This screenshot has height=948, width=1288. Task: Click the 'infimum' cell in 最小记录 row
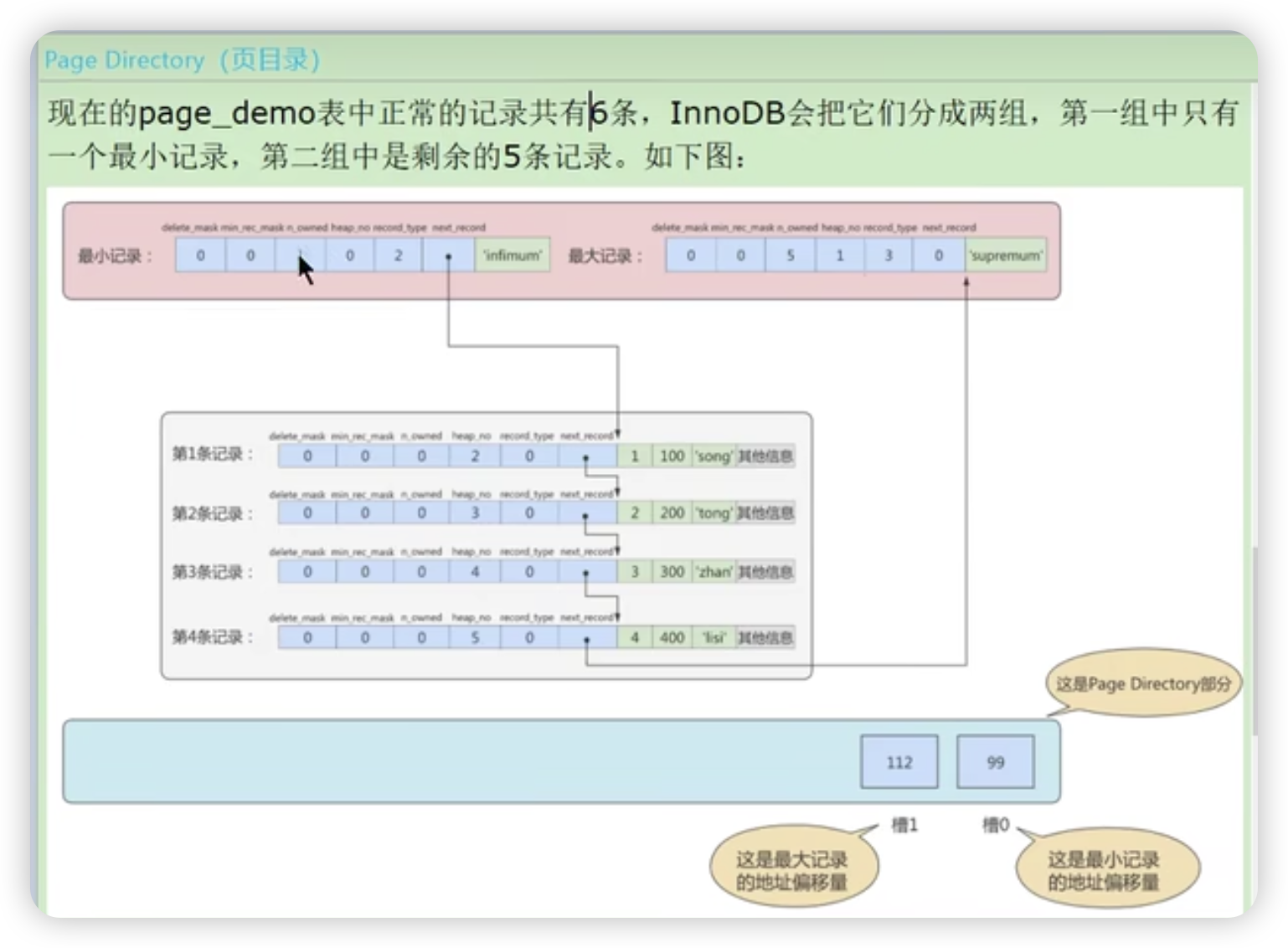(x=513, y=255)
